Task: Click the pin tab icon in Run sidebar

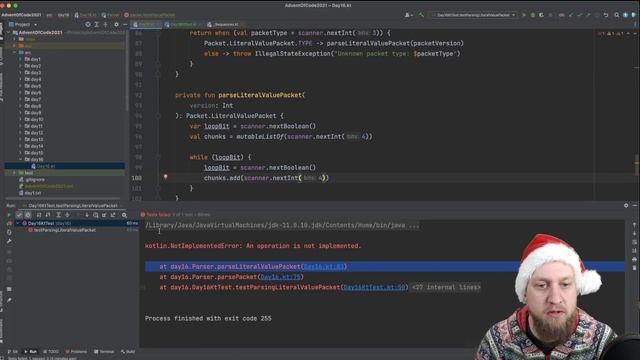Action: tap(9, 300)
